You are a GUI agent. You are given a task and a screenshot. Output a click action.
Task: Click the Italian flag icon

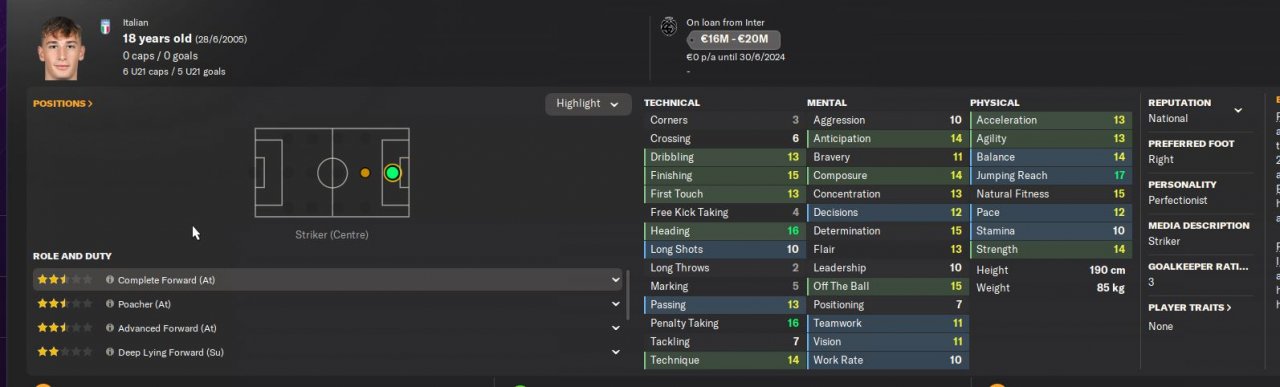[105, 27]
